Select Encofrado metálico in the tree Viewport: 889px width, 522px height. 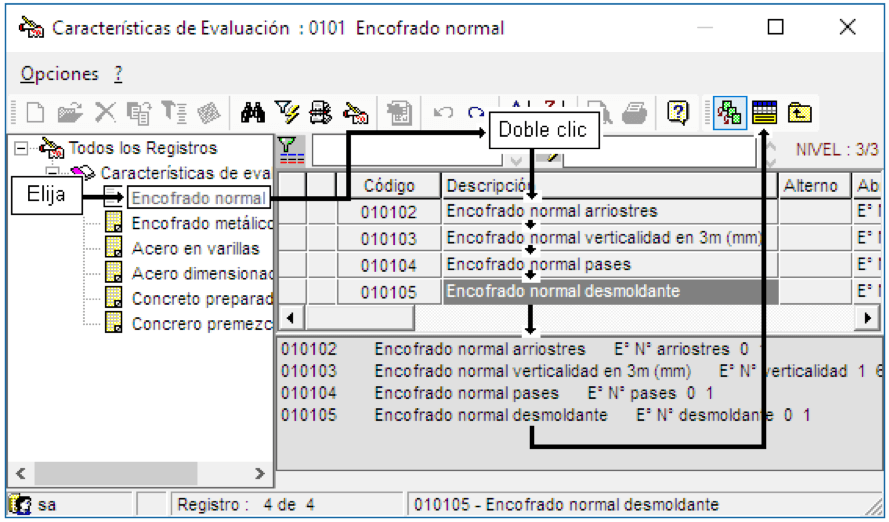(202, 223)
